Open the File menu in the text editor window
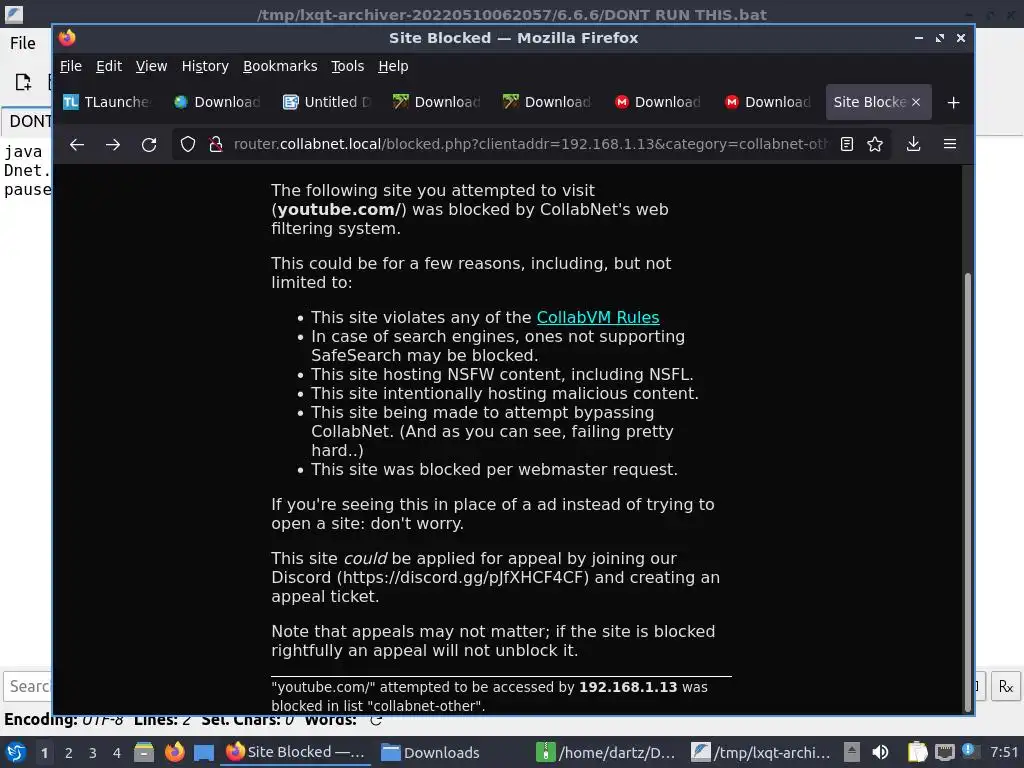1024x768 pixels. point(23,43)
